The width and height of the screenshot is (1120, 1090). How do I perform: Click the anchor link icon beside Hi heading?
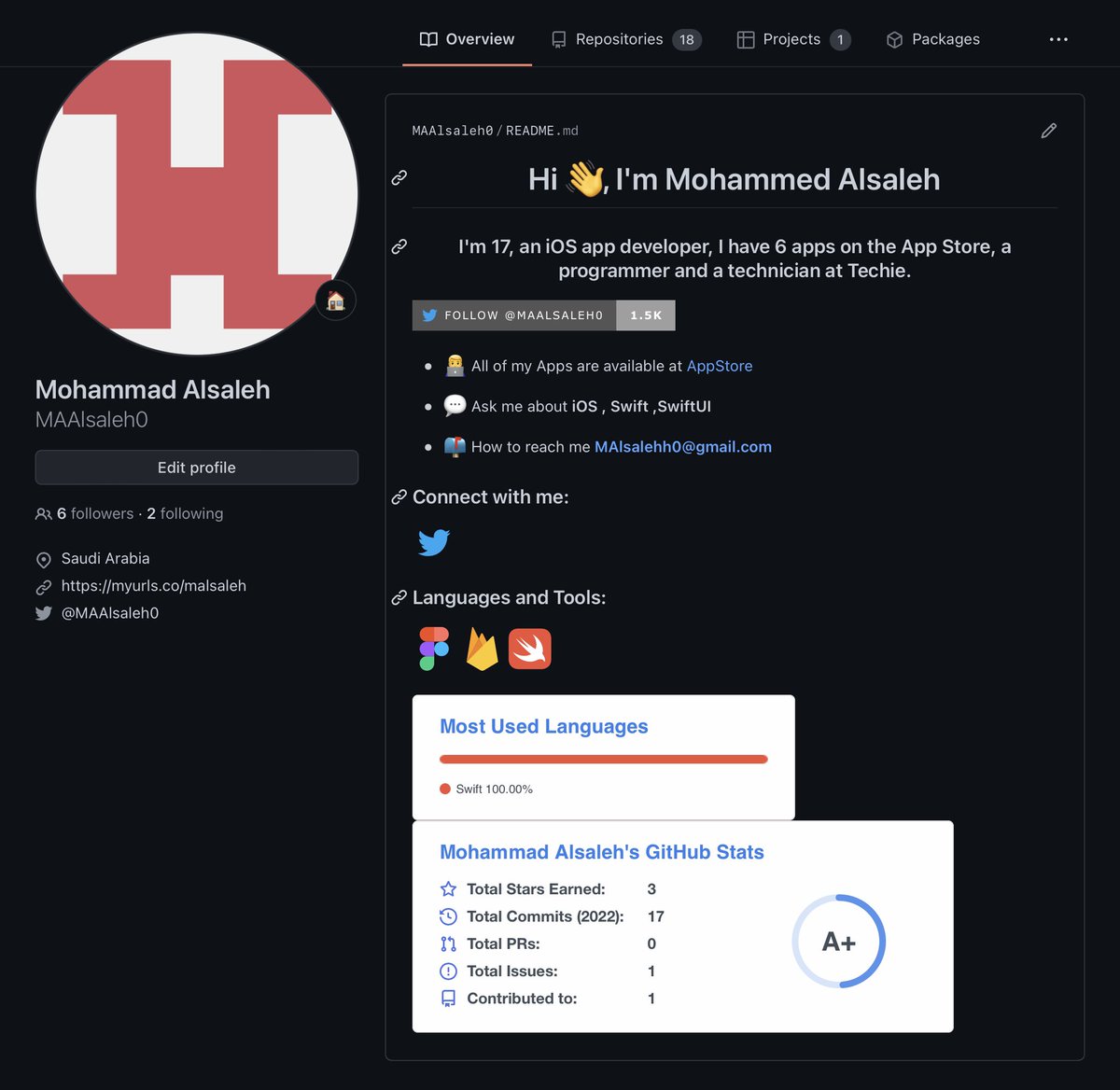pos(399,177)
